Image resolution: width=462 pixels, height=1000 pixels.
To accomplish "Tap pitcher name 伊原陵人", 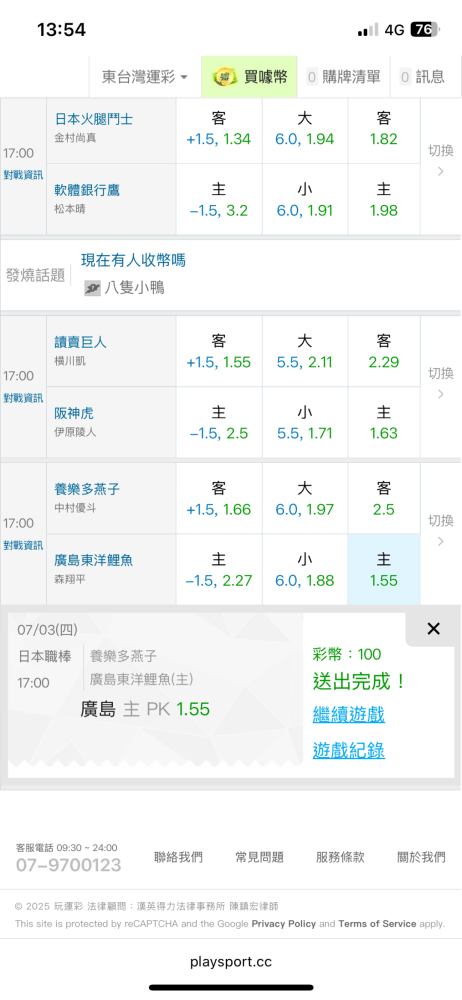I will [x=75, y=432].
